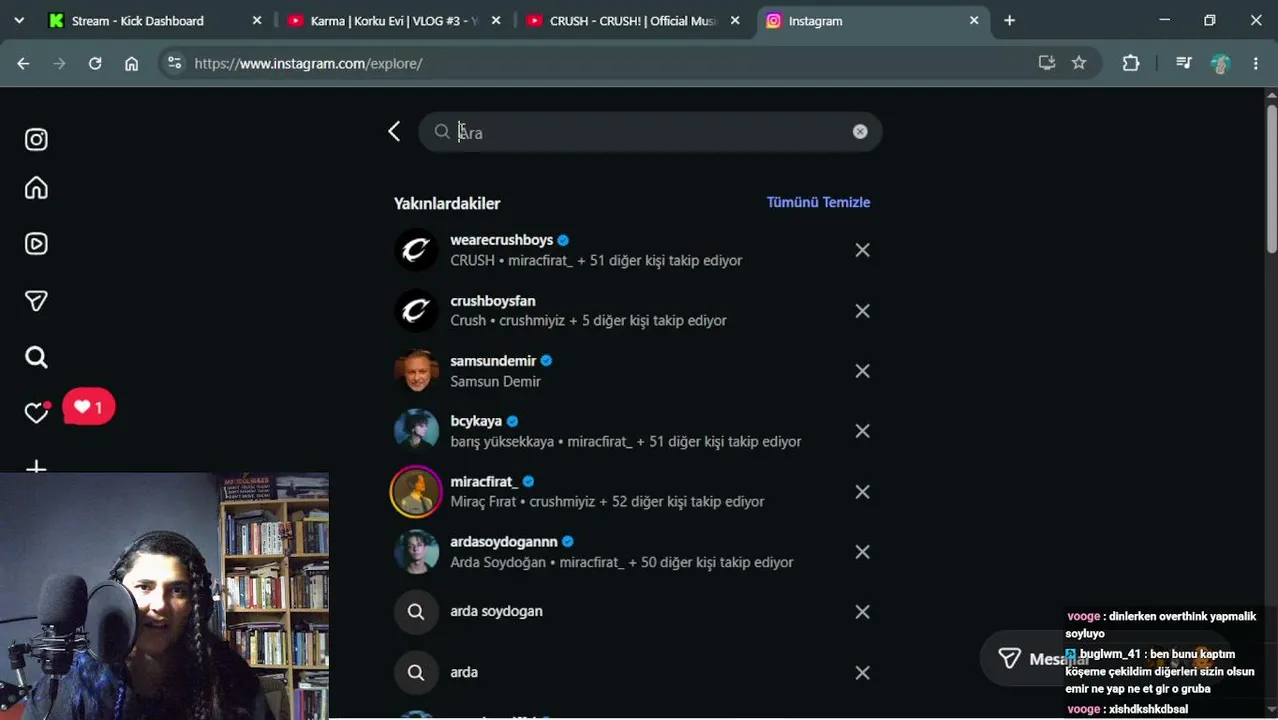Clear all recents with Tümünü Temizle
1278x720 pixels.
(x=818, y=202)
